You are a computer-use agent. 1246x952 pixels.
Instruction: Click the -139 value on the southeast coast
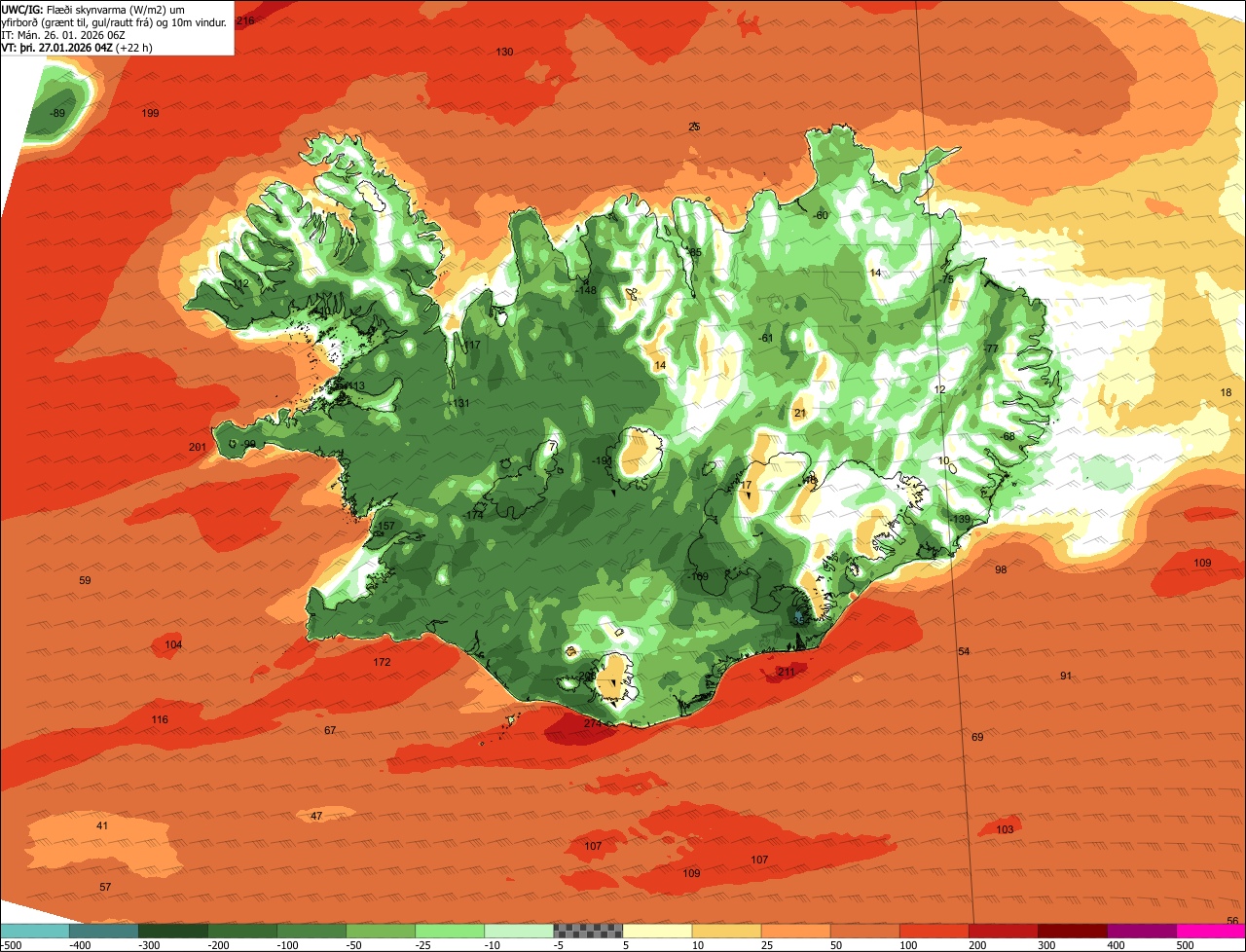coord(960,519)
